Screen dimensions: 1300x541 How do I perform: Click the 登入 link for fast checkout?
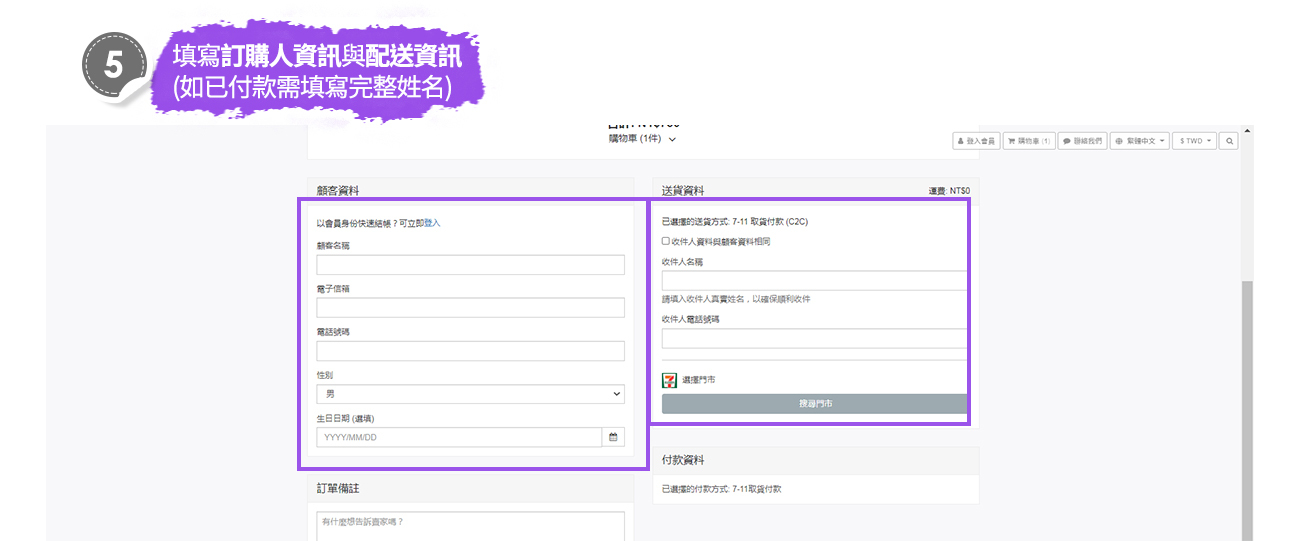coord(432,223)
